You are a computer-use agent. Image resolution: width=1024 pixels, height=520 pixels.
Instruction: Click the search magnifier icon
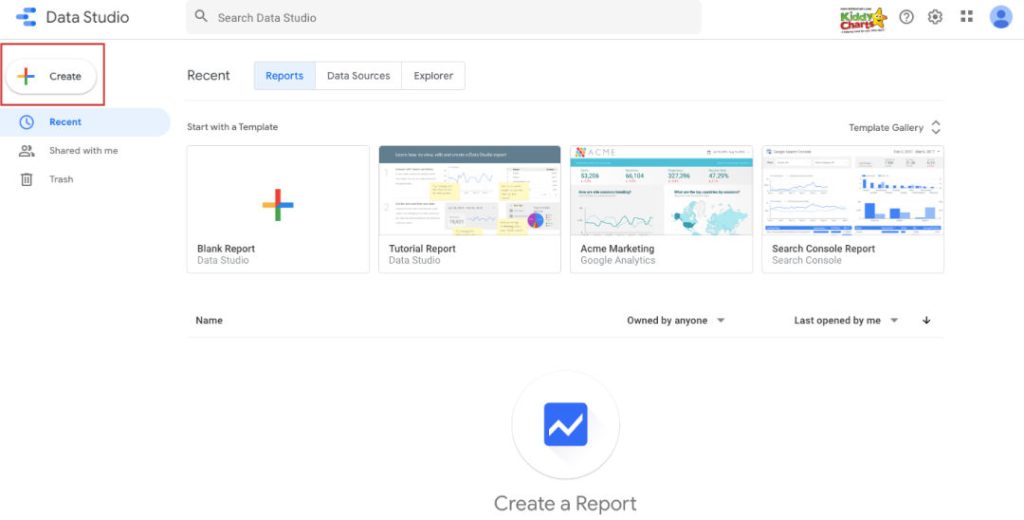tap(201, 16)
